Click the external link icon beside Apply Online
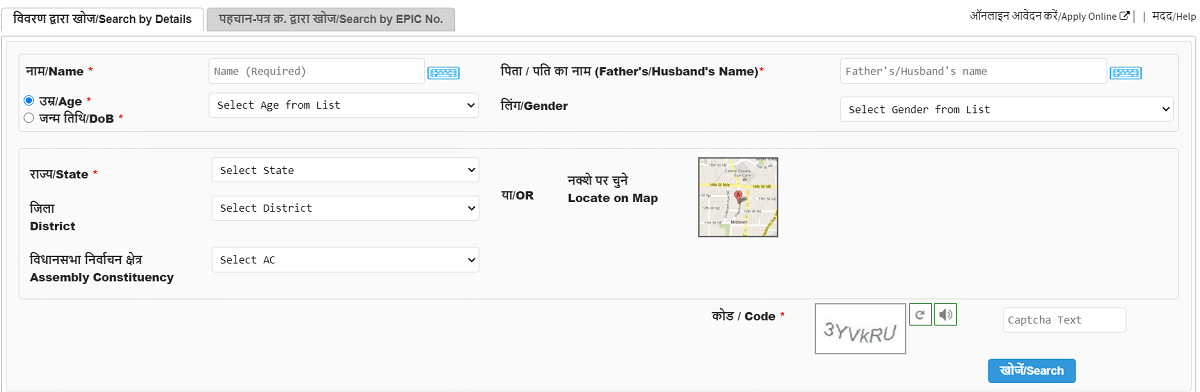The width and height of the screenshot is (1200, 392). [x=1125, y=16]
